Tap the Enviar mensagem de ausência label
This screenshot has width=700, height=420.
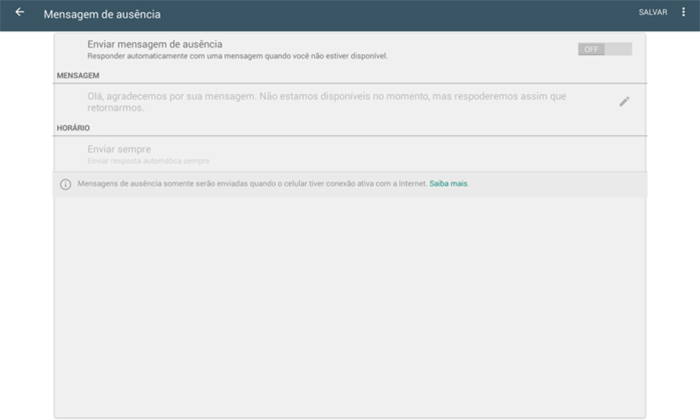tap(154, 44)
